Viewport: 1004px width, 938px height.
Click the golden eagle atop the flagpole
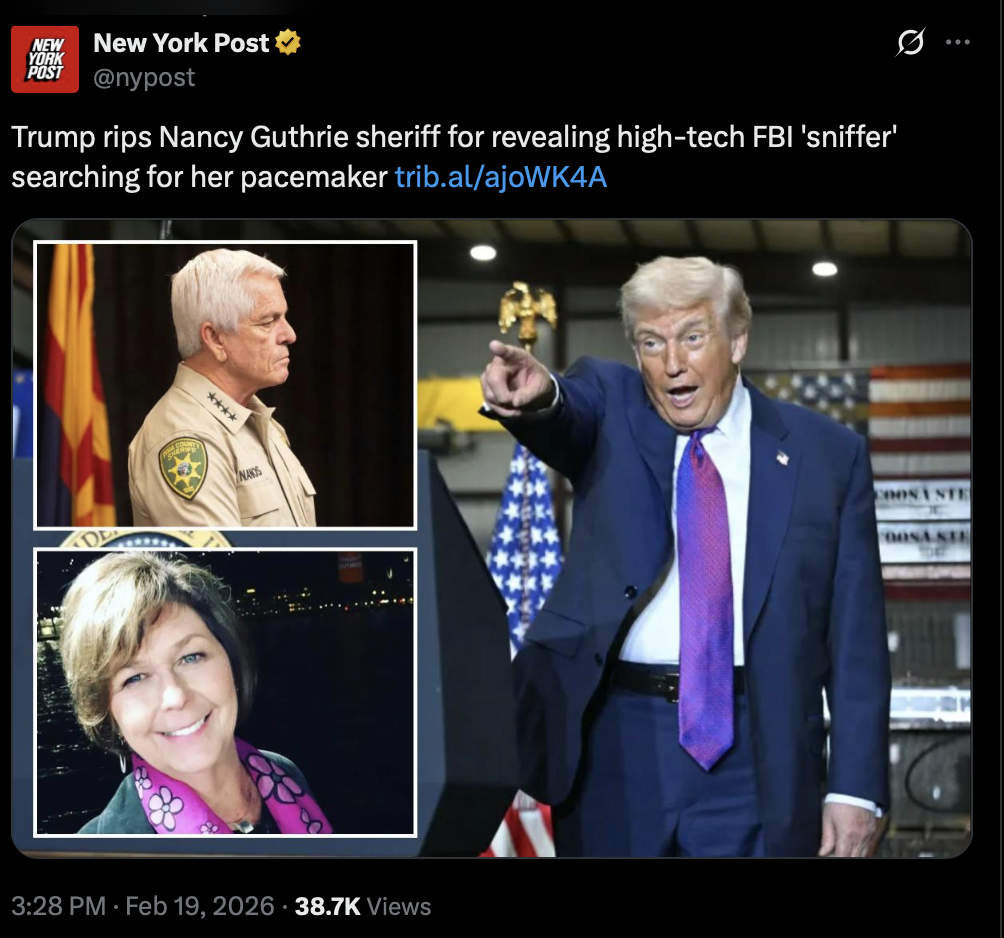point(528,312)
